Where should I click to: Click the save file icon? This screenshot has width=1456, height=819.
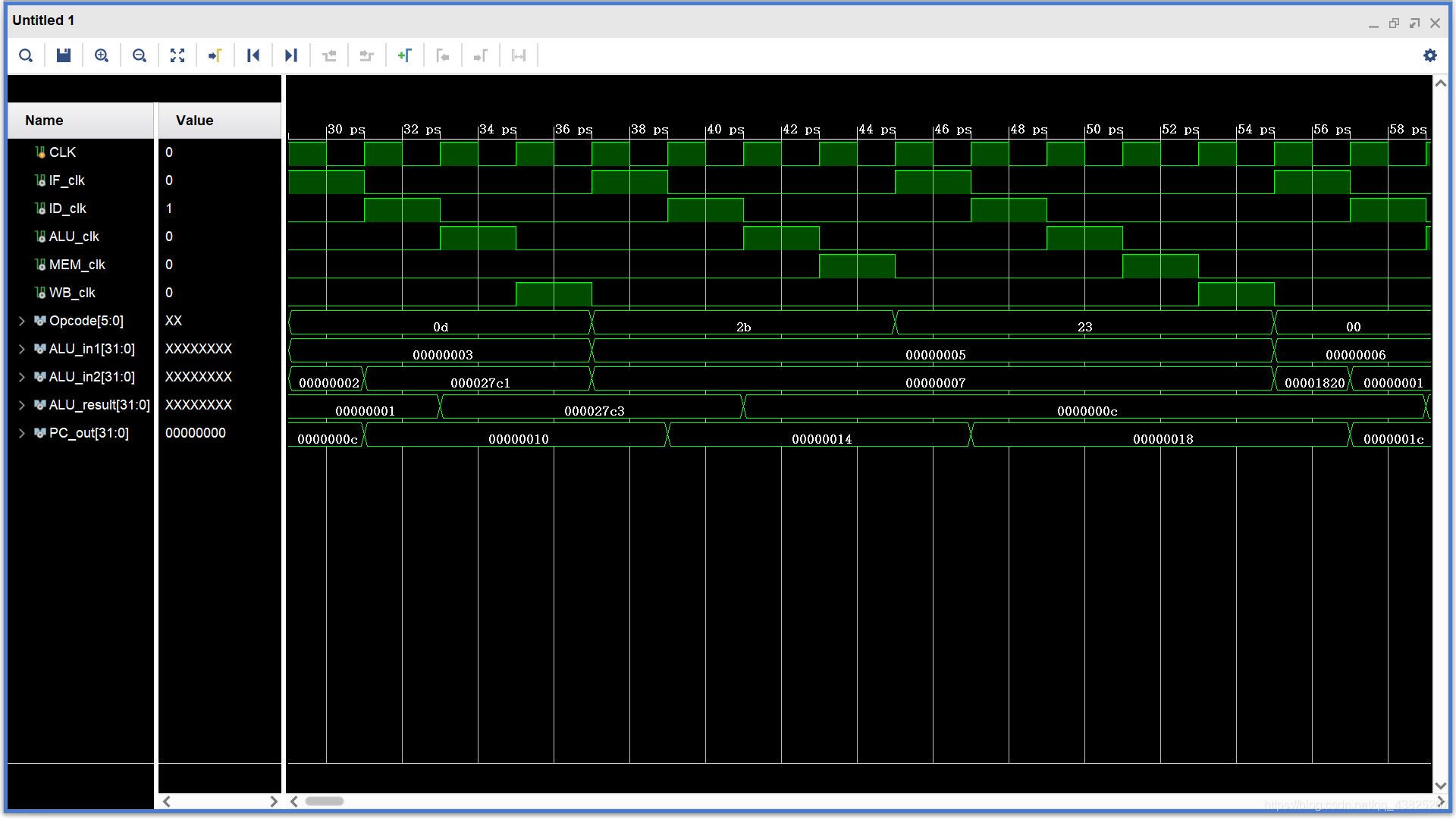(64, 55)
